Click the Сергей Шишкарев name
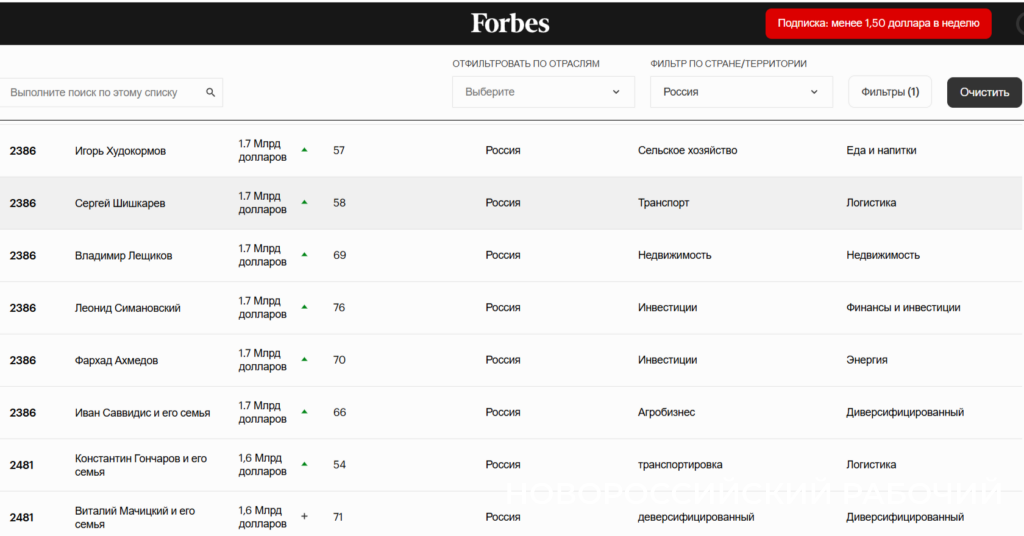Viewport: 1024px width, 536px height. [120, 203]
